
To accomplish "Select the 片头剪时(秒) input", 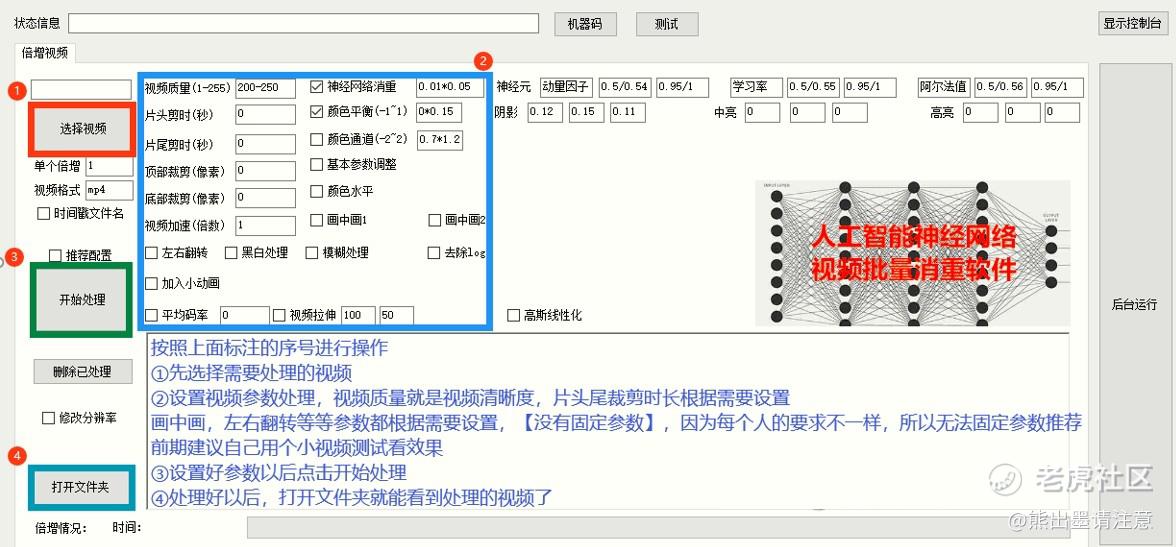I will point(266,115).
